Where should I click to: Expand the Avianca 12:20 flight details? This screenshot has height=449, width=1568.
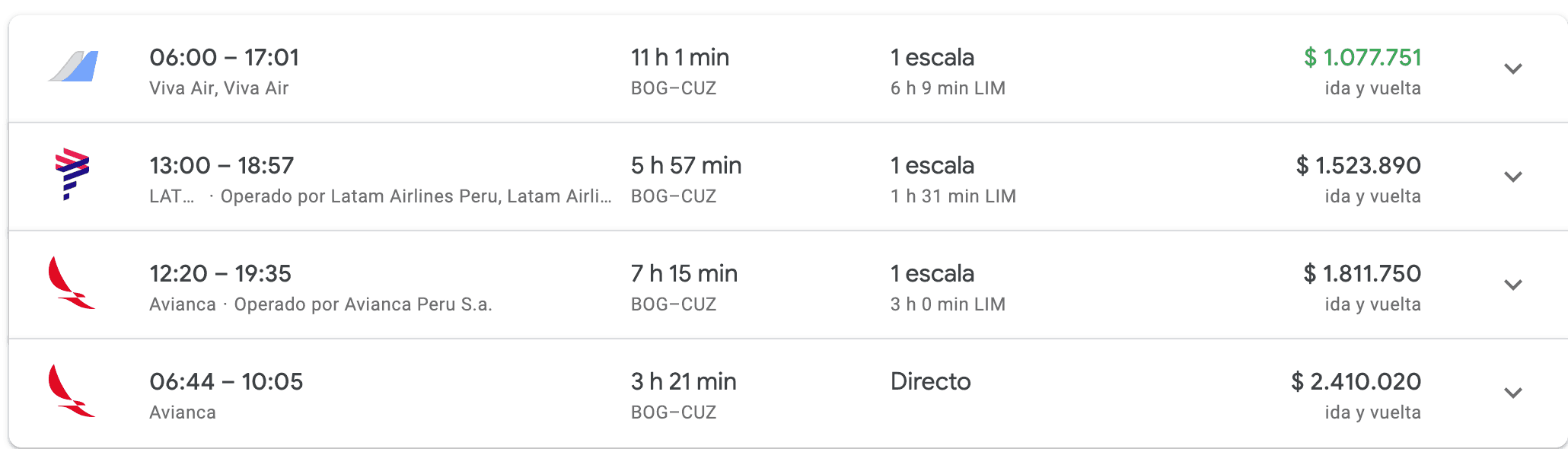(x=1512, y=285)
